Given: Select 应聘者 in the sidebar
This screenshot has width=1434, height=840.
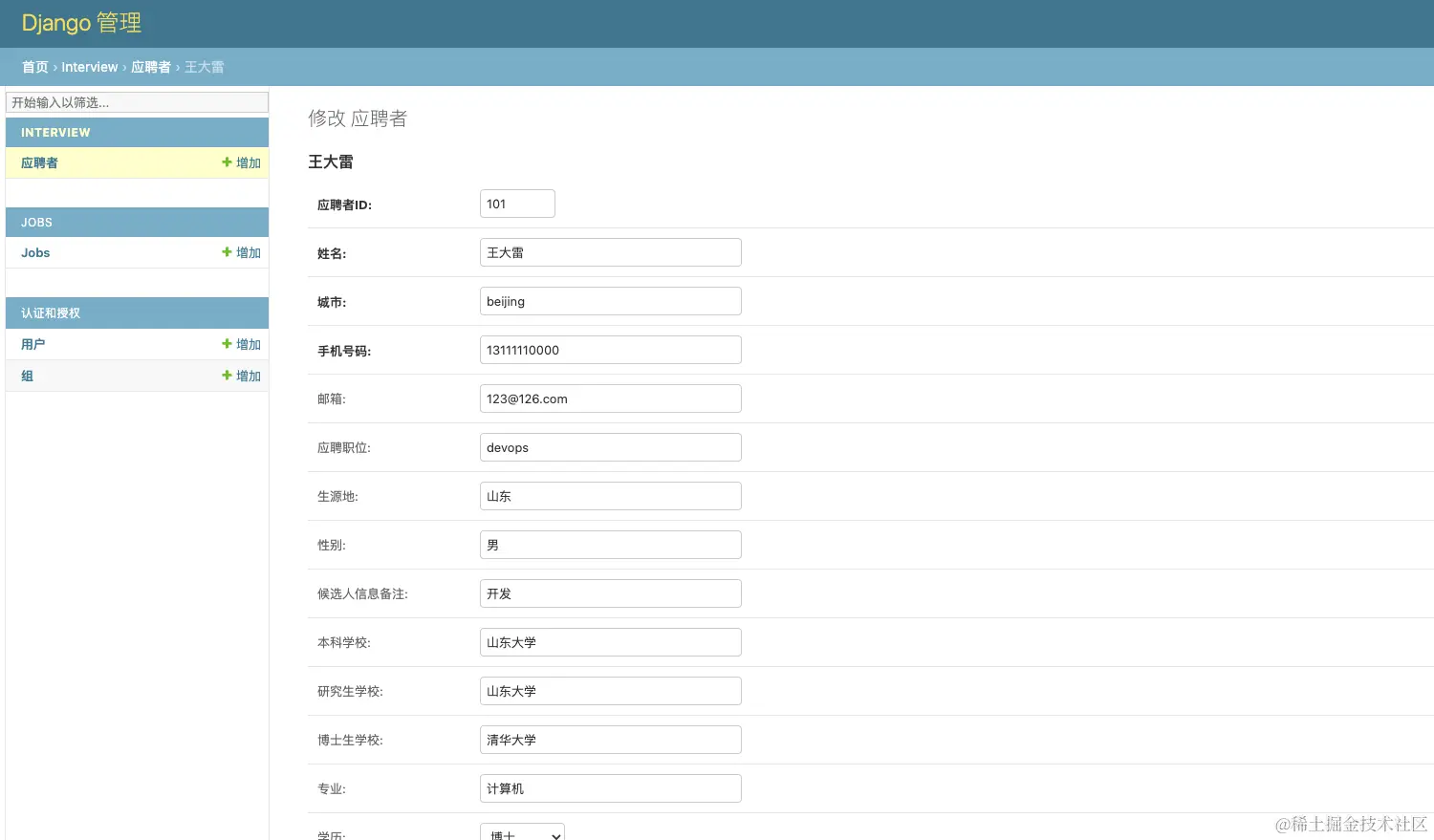Looking at the screenshot, I should coord(39,163).
